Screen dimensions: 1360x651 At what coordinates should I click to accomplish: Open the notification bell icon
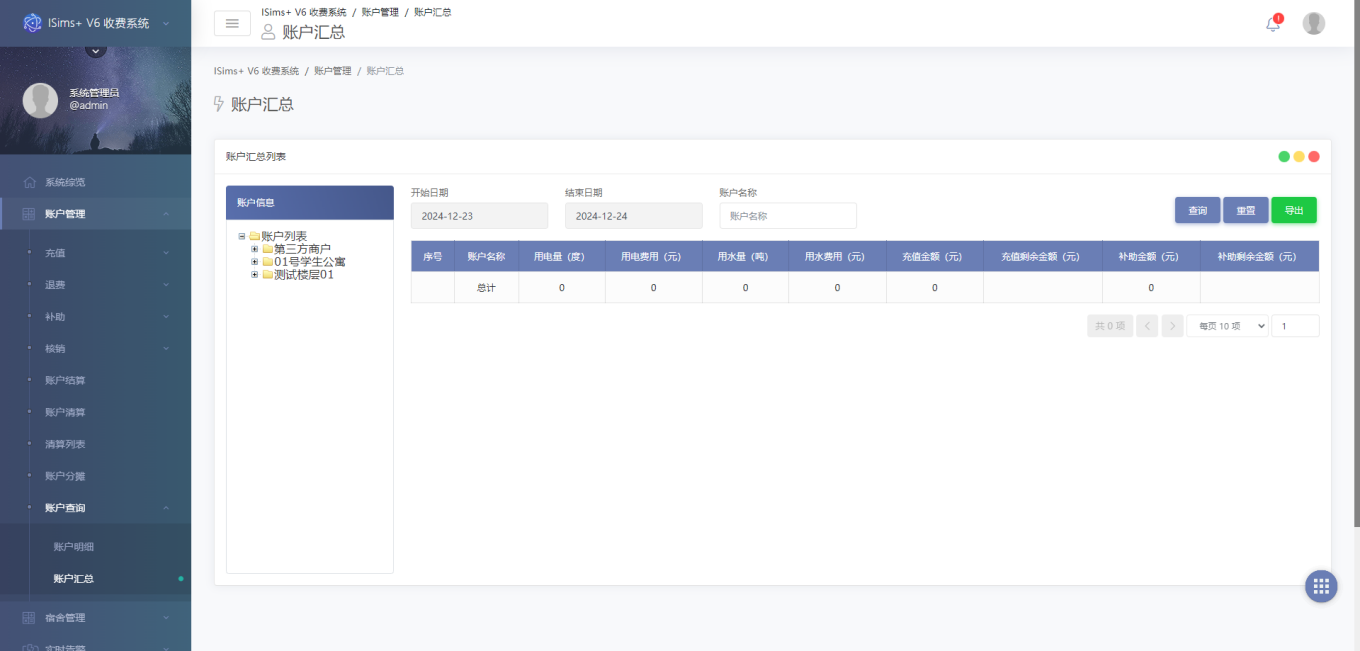pyautogui.click(x=1272, y=24)
